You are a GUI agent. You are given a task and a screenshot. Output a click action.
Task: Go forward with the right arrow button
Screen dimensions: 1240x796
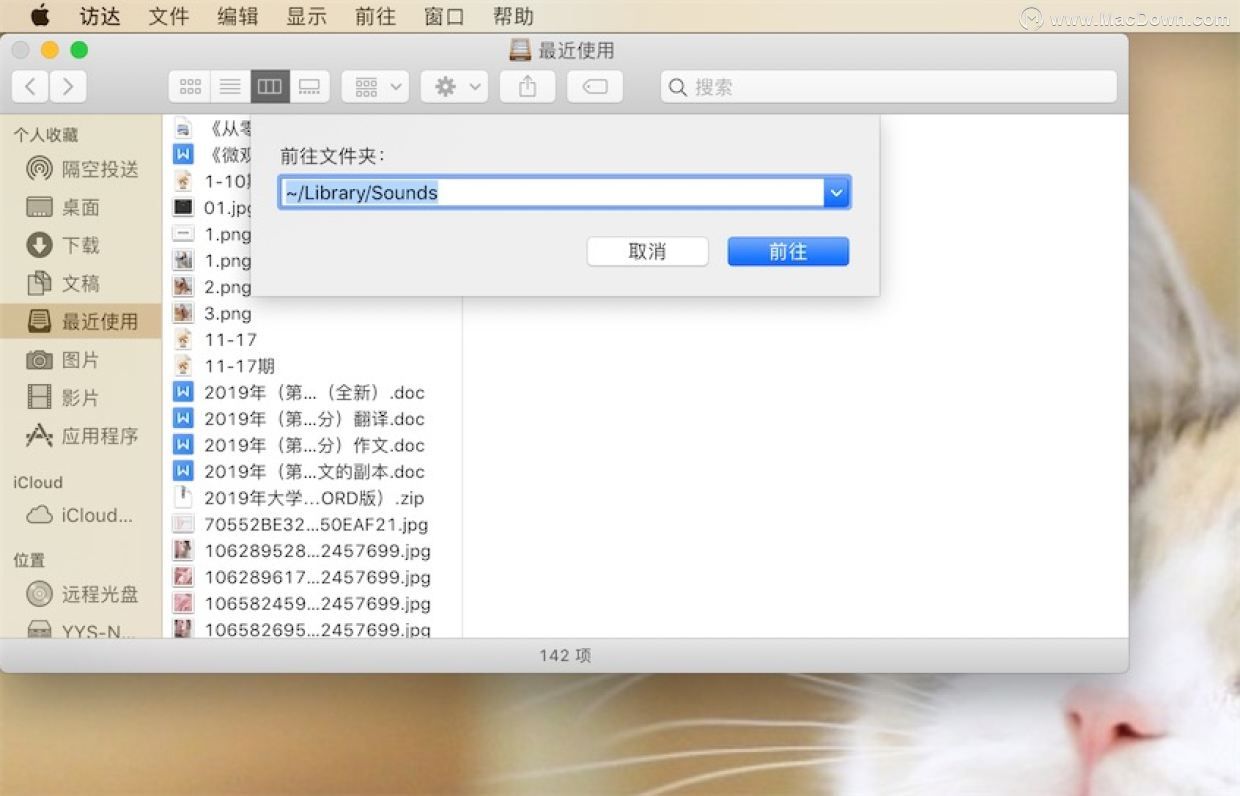point(68,87)
